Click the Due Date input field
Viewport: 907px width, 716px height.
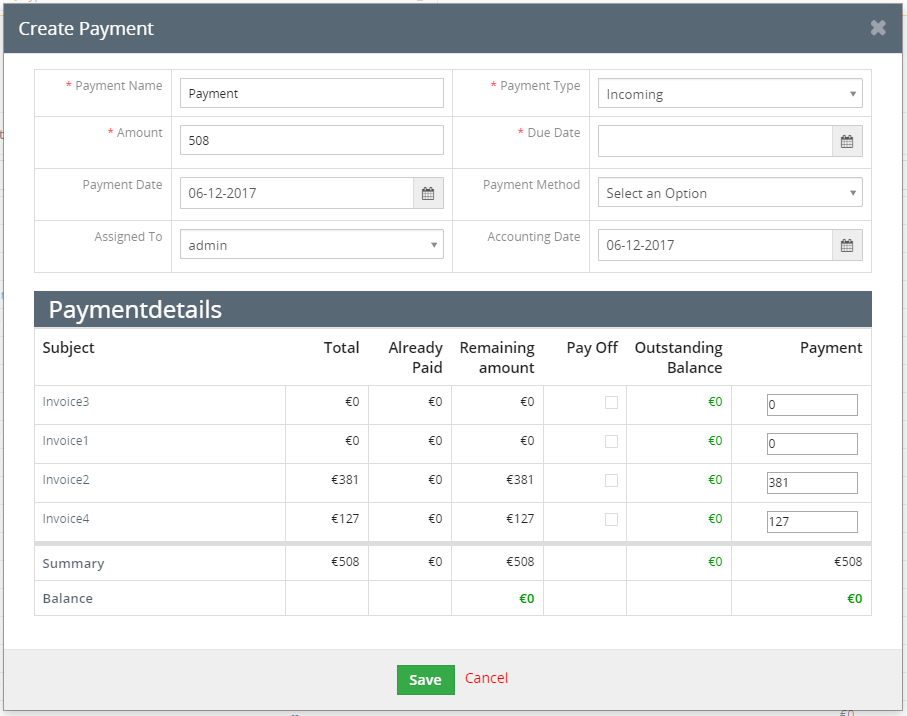click(715, 142)
